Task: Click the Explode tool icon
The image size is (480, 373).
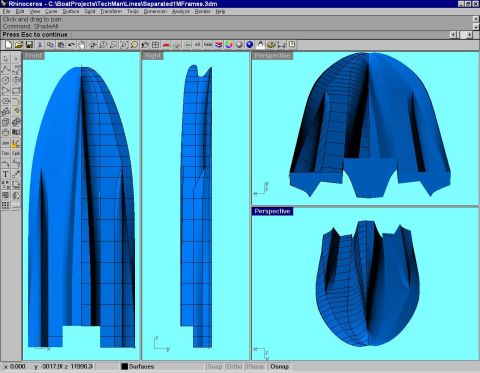Action: coord(16,143)
